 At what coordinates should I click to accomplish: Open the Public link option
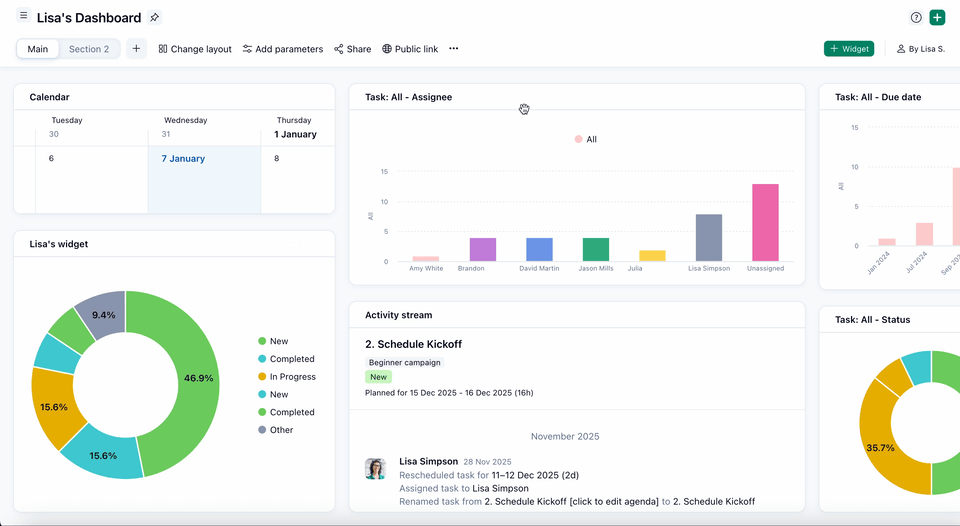pyautogui.click(x=410, y=49)
